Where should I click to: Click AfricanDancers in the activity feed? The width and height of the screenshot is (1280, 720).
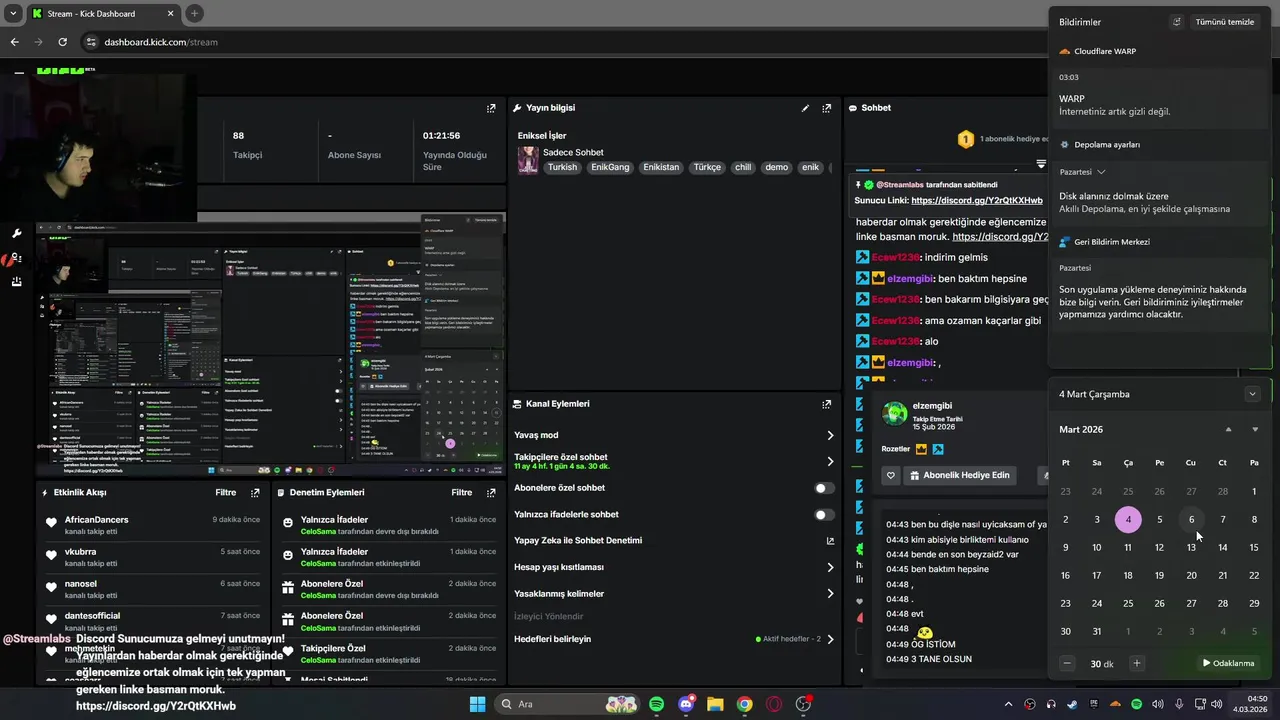click(96, 520)
